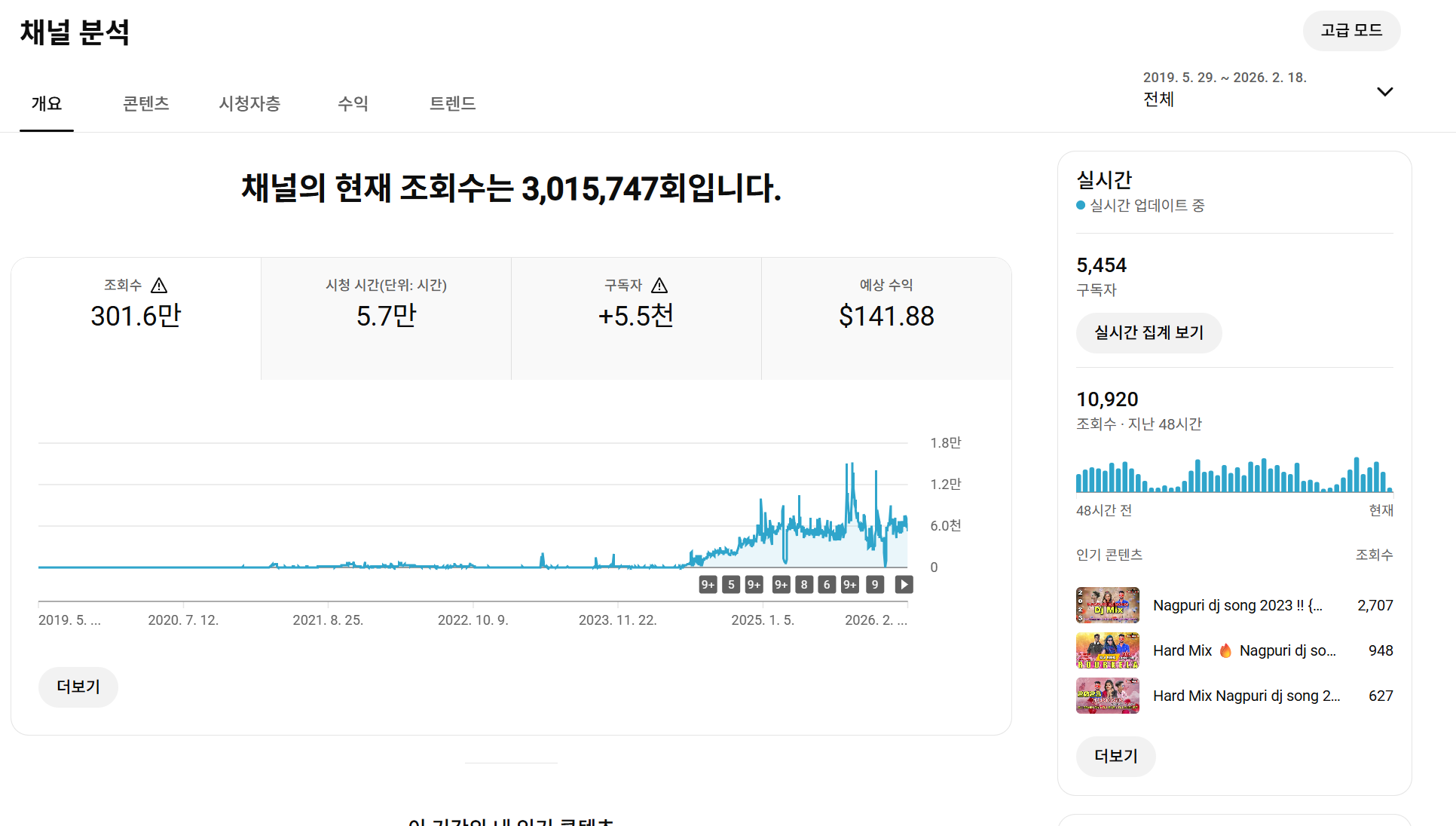Click the warning icon beside 구독자
The width and height of the screenshot is (1456, 826).
(659, 286)
